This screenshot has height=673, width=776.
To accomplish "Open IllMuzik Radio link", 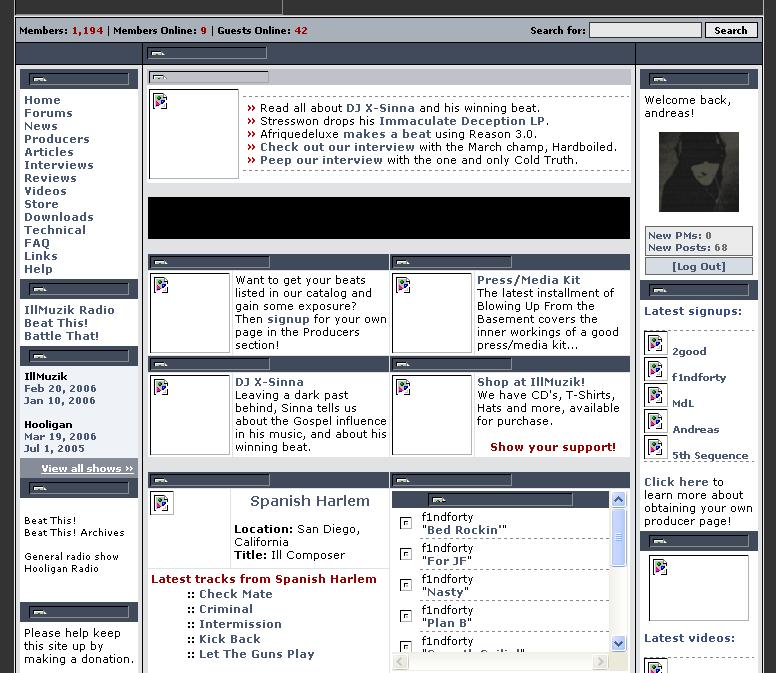I will coord(69,310).
